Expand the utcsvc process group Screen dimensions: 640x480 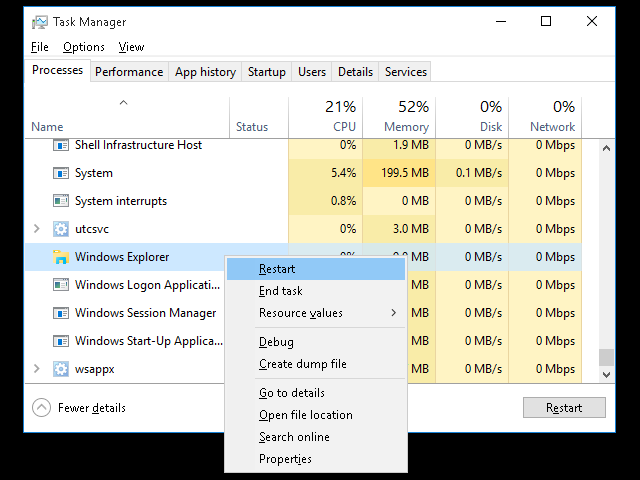point(37,229)
